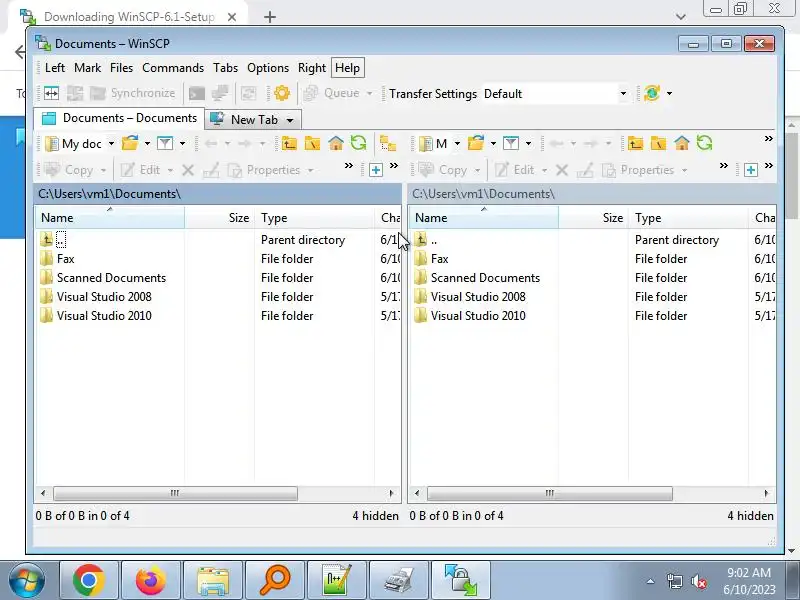Open the Commands menu
The width and height of the screenshot is (800, 600).
click(x=173, y=68)
